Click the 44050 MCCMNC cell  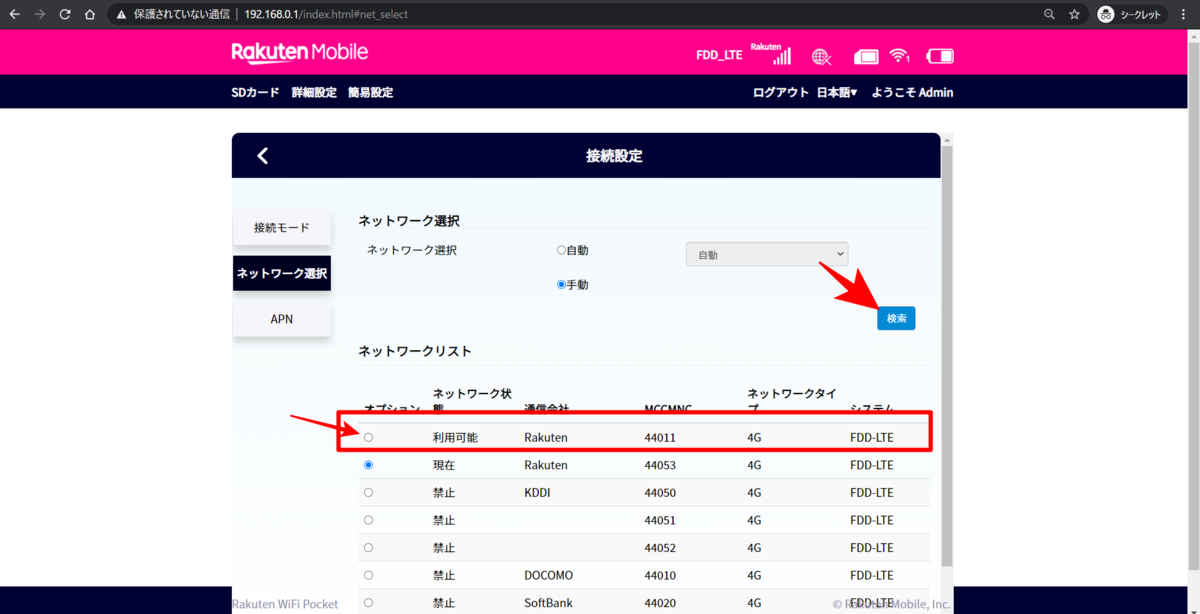(661, 493)
